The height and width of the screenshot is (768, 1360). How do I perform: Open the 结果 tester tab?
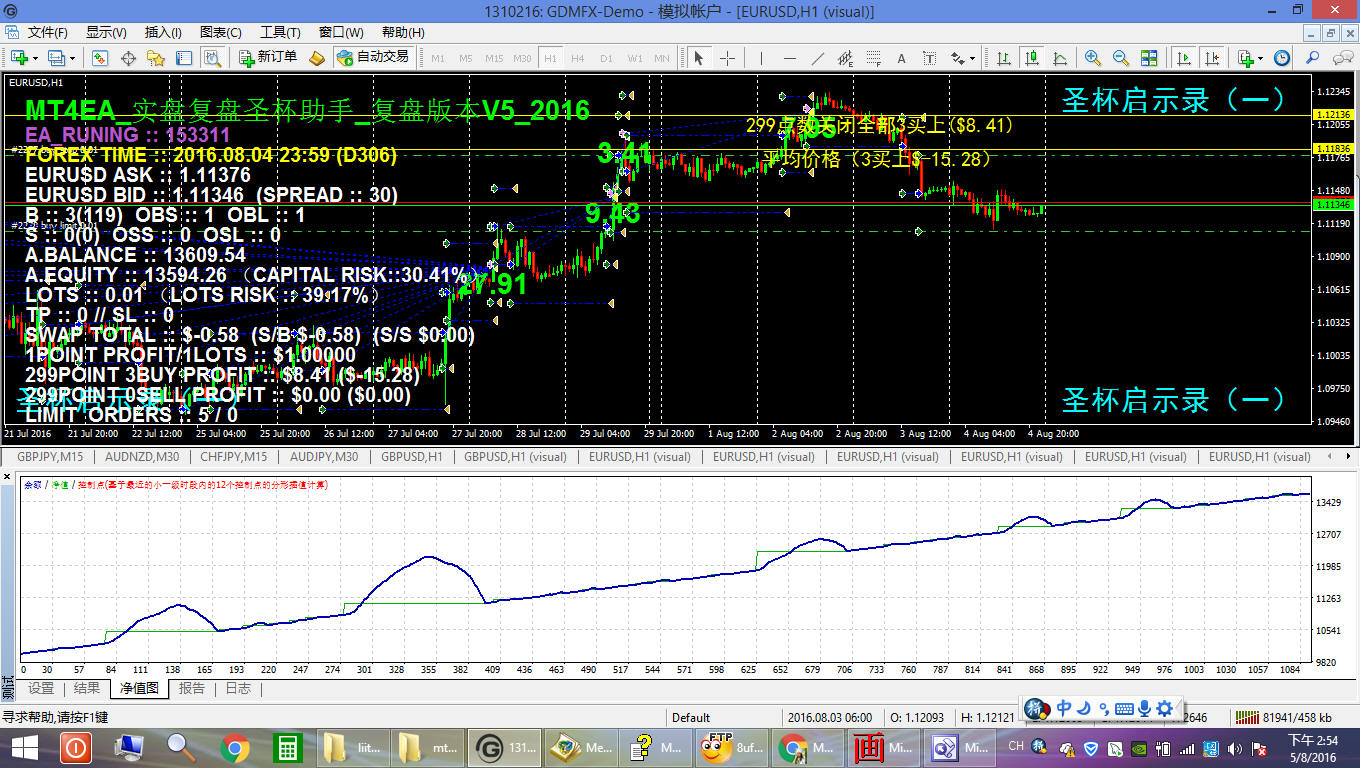[87, 688]
